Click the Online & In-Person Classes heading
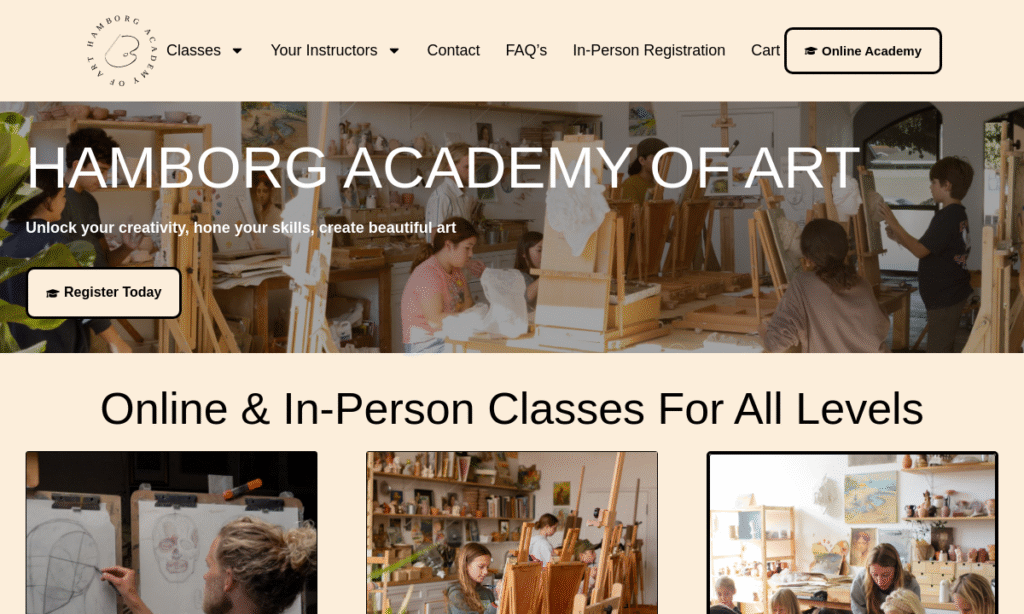 pyautogui.click(x=512, y=409)
